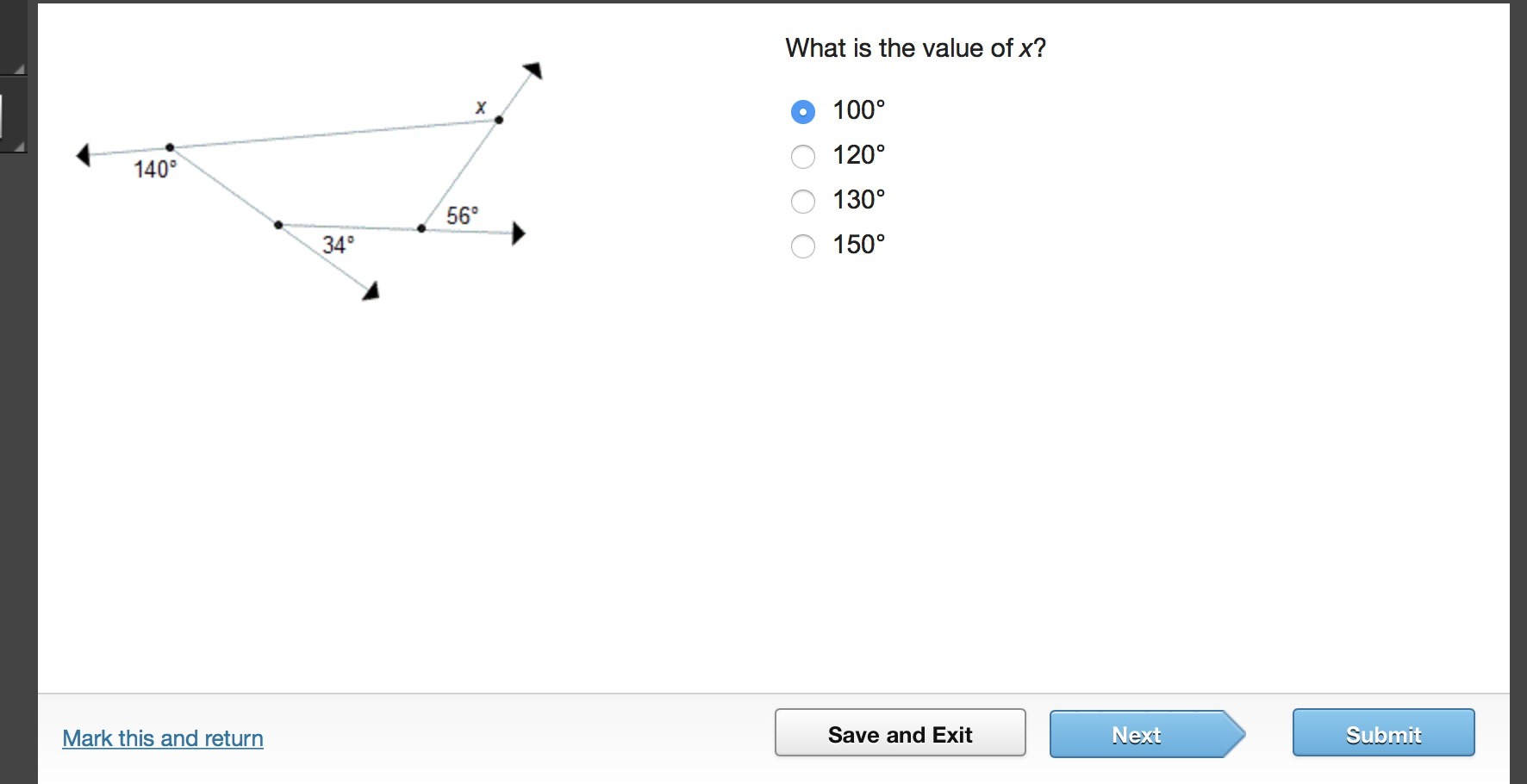The image size is (1527, 784).
Task: Submit the quiz answers
Action: 1383,733
